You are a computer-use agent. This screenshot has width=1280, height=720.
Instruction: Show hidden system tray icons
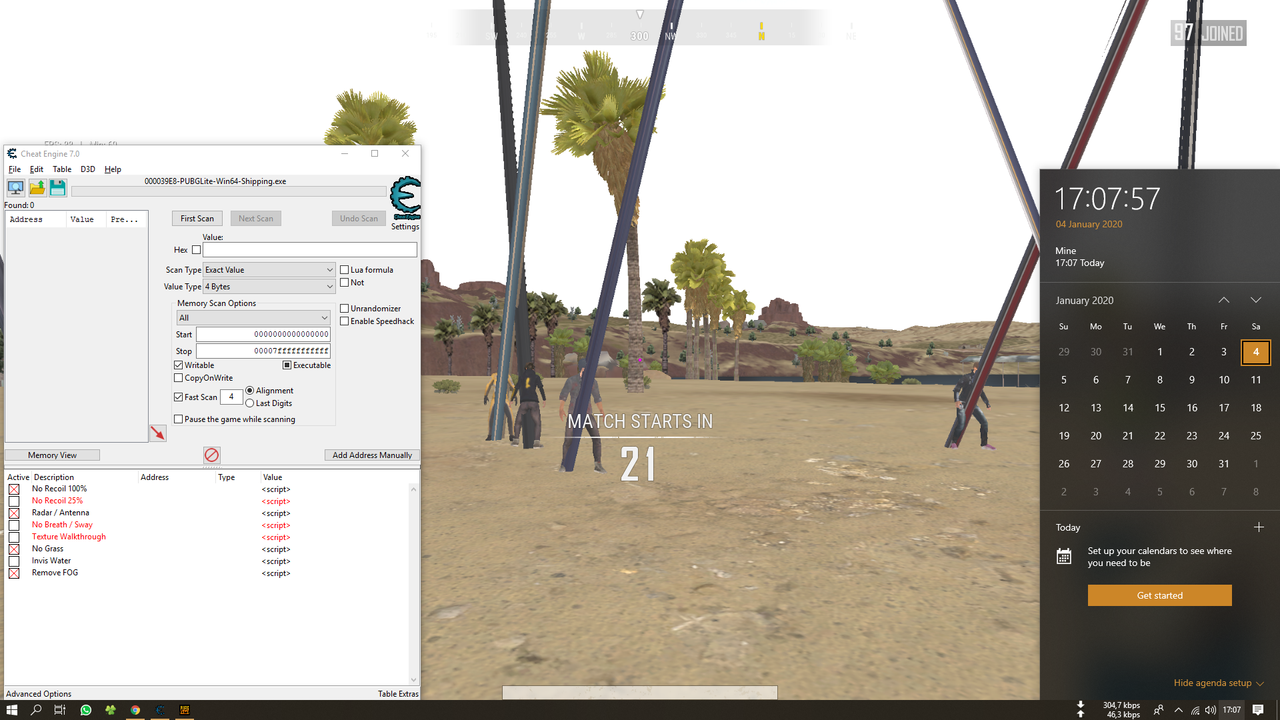(x=1178, y=710)
